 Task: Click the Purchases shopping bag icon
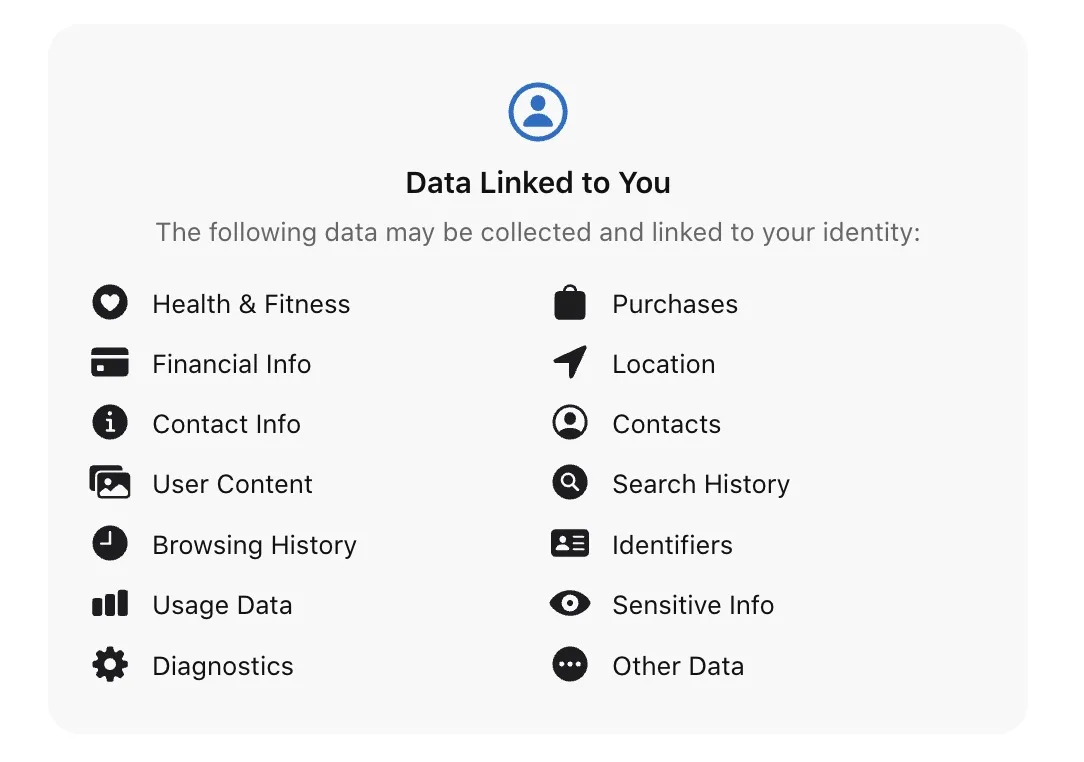570,302
